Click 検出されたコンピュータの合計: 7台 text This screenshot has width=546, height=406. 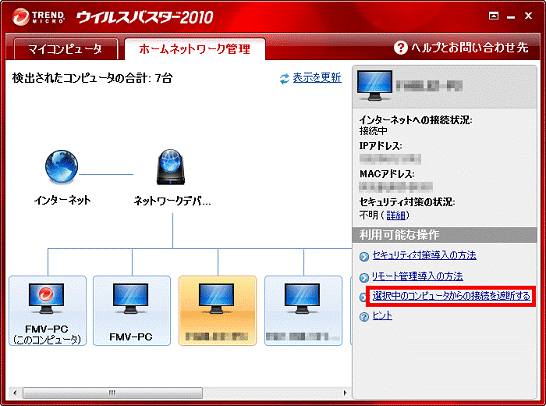[x=92, y=78]
